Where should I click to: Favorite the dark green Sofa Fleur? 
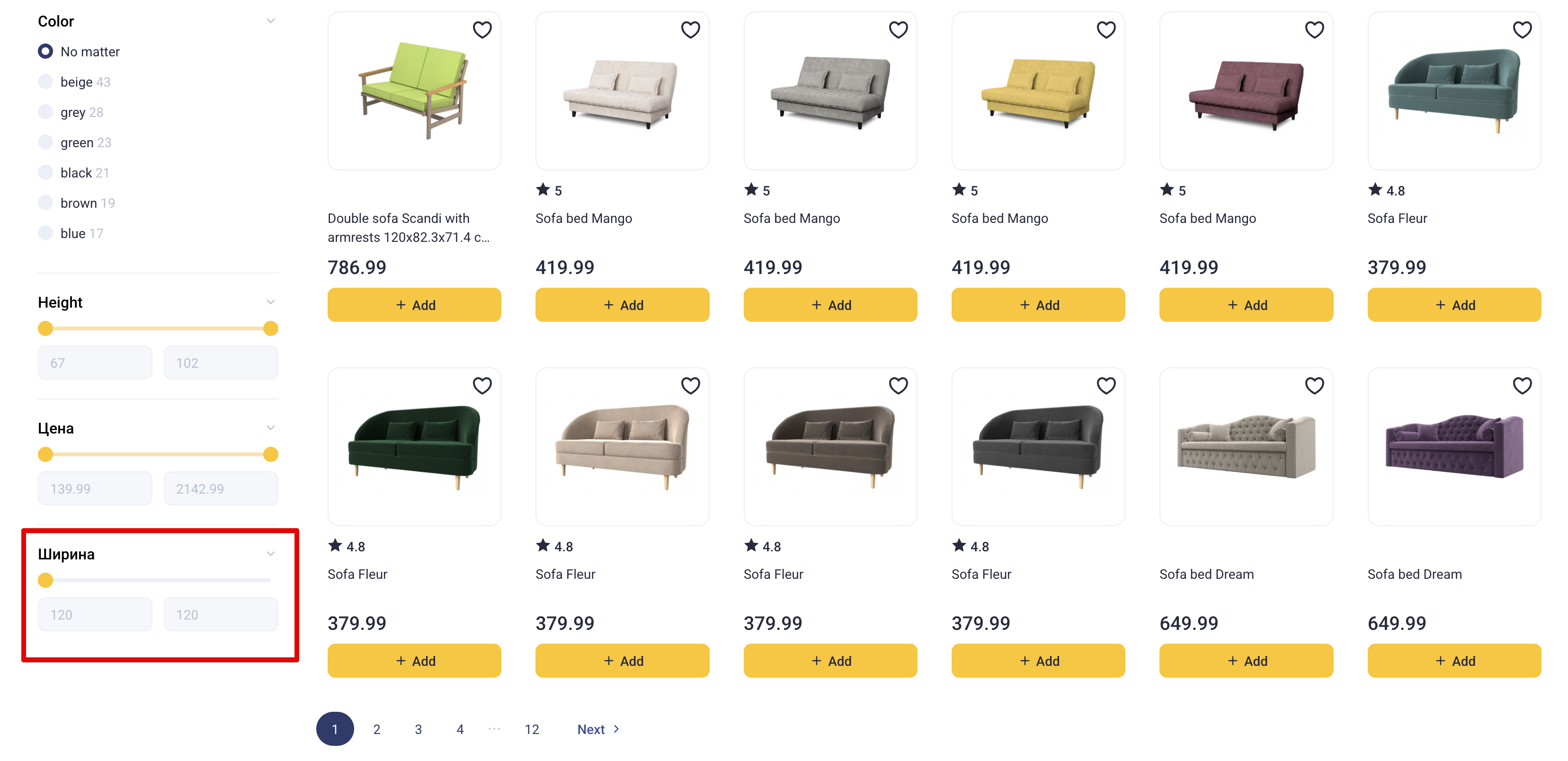(x=481, y=386)
